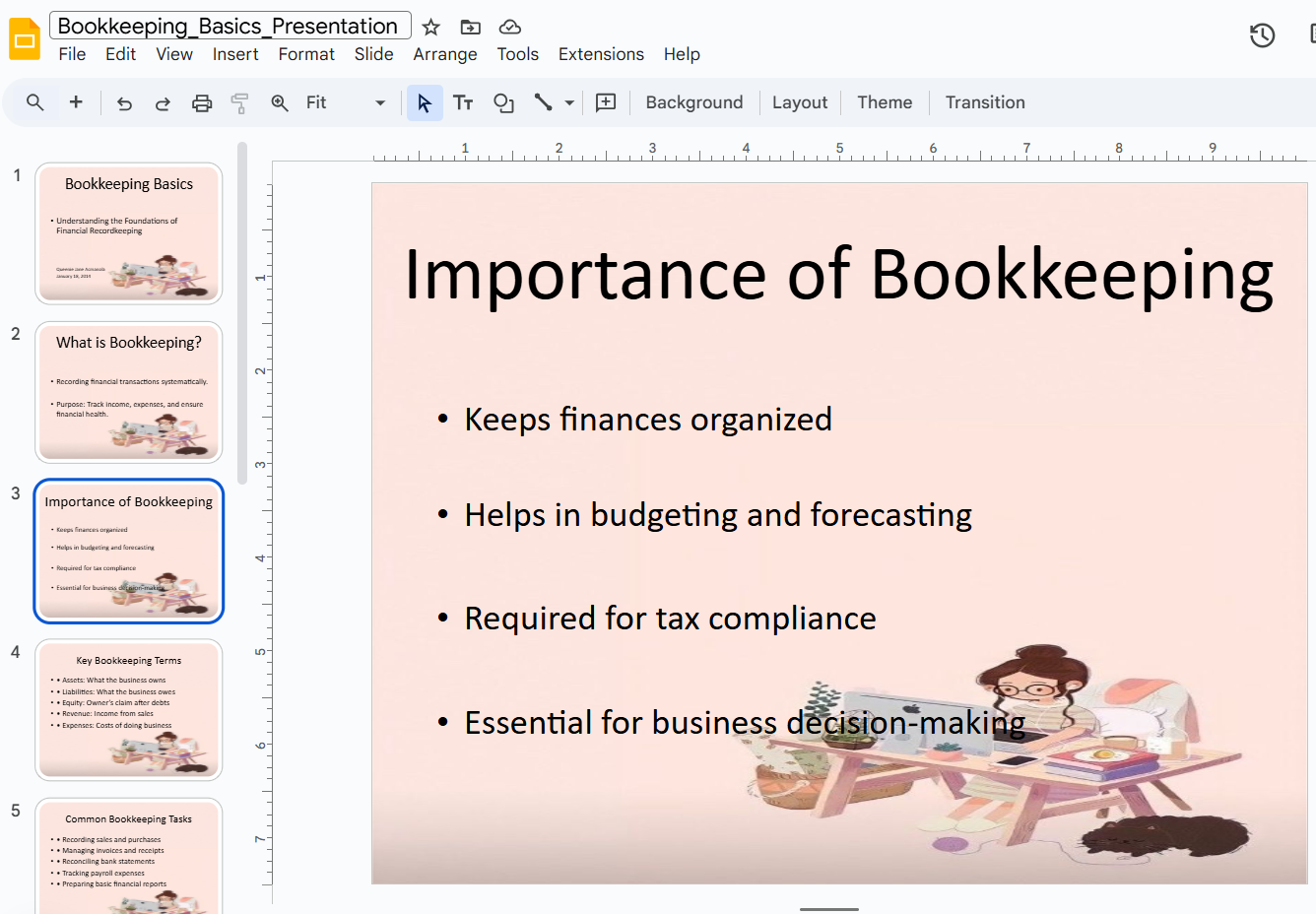Activate the paint format tool
The image size is (1316, 914).
coord(239,102)
